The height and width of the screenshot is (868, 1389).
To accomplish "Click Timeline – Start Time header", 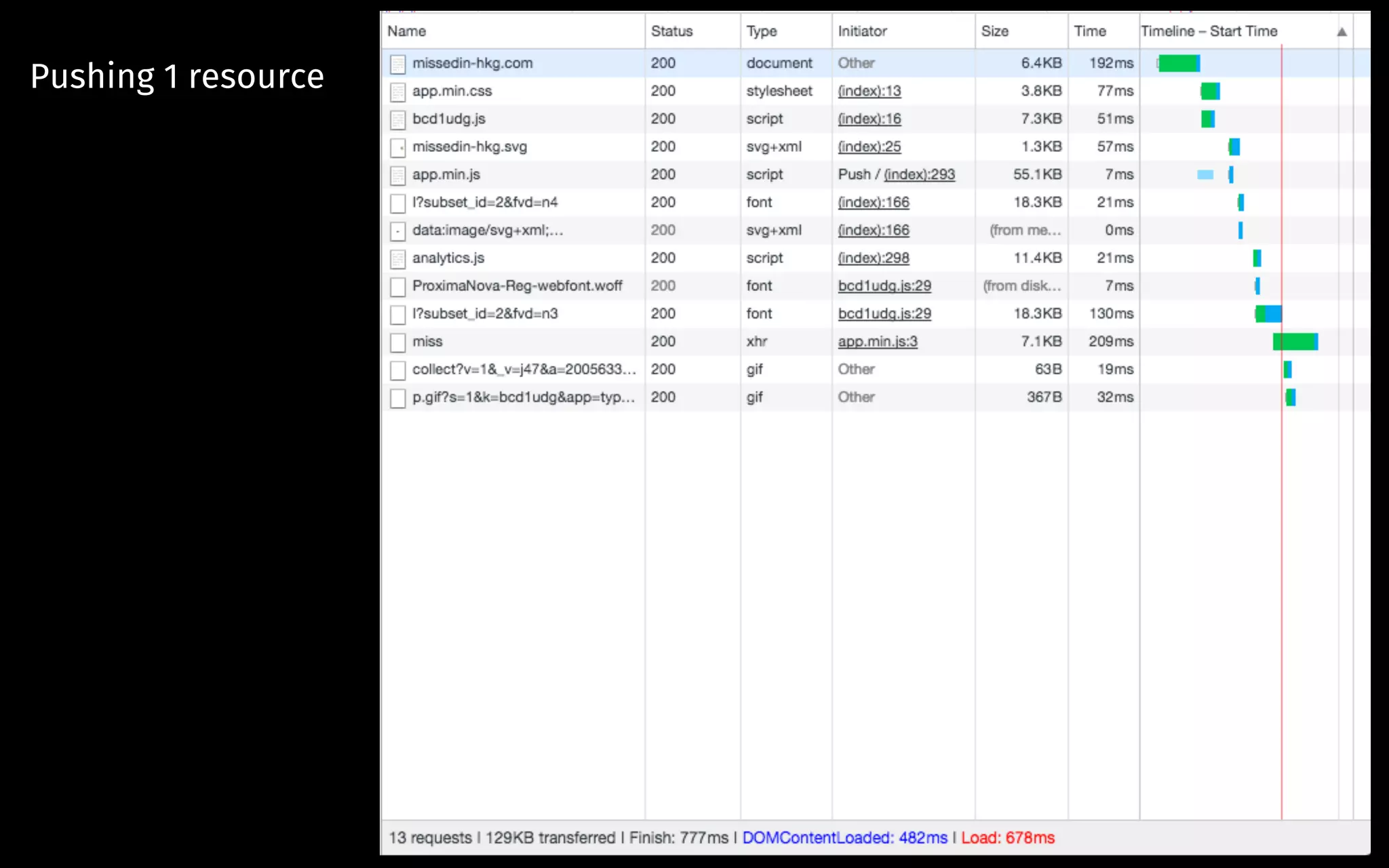I will coord(1209,31).
